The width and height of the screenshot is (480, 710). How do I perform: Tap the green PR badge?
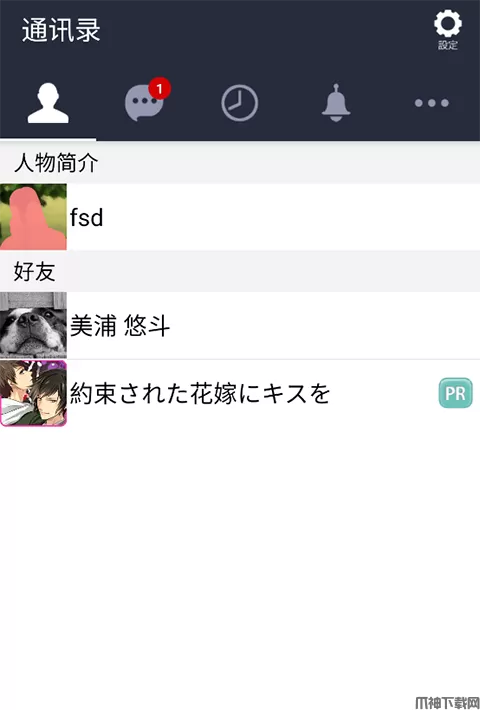pyautogui.click(x=456, y=393)
